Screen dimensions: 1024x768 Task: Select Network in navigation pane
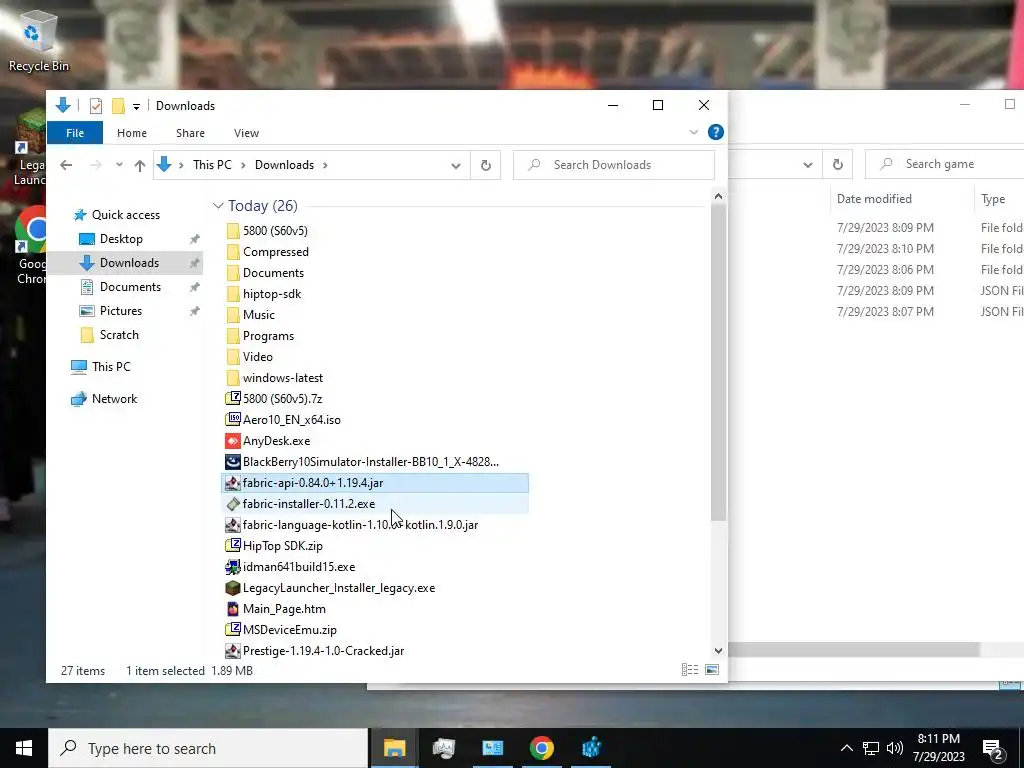[x=114, y=398]
